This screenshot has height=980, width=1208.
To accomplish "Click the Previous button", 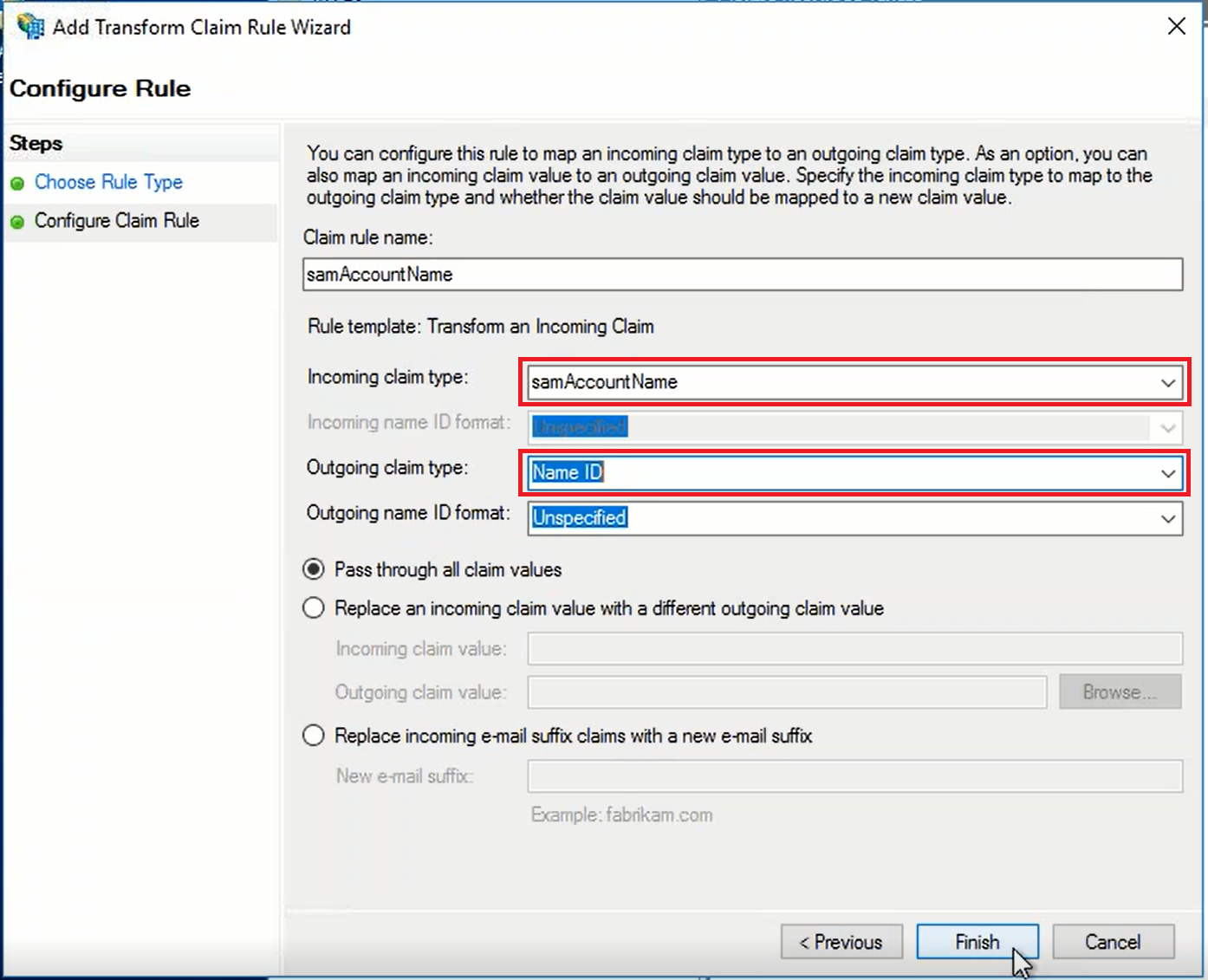I will [x=841, y=942].
